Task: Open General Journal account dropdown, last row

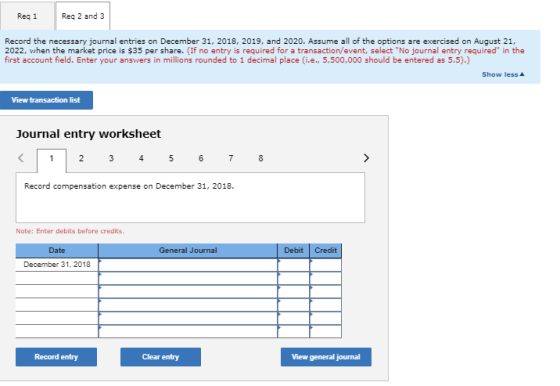Action: pos(188,331)
